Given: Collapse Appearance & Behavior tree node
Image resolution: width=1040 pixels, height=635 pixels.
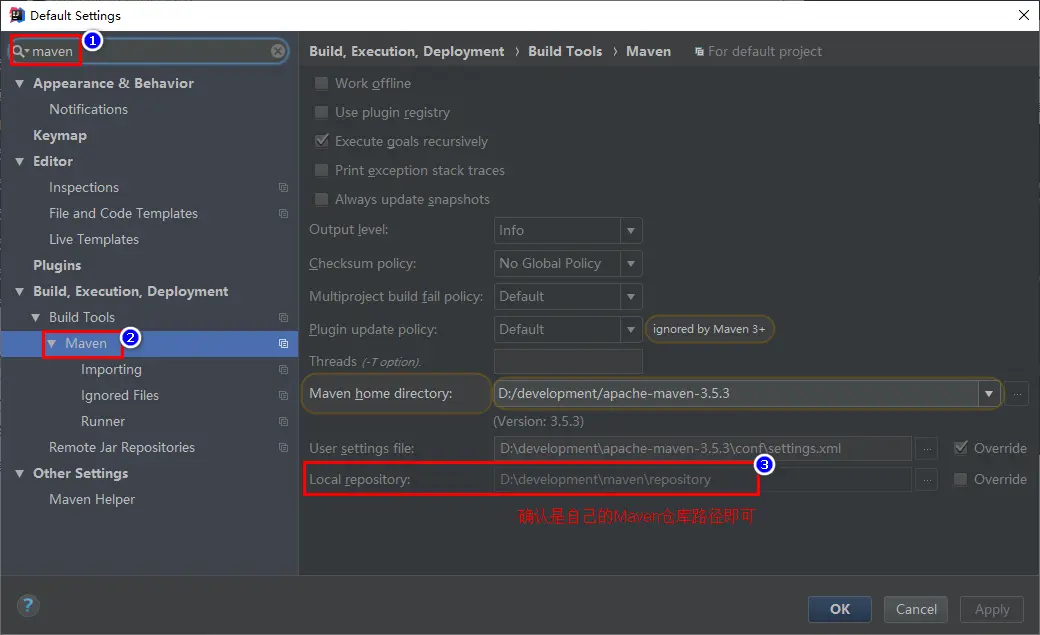Looking at the screenshot, I should click(19, 84).
